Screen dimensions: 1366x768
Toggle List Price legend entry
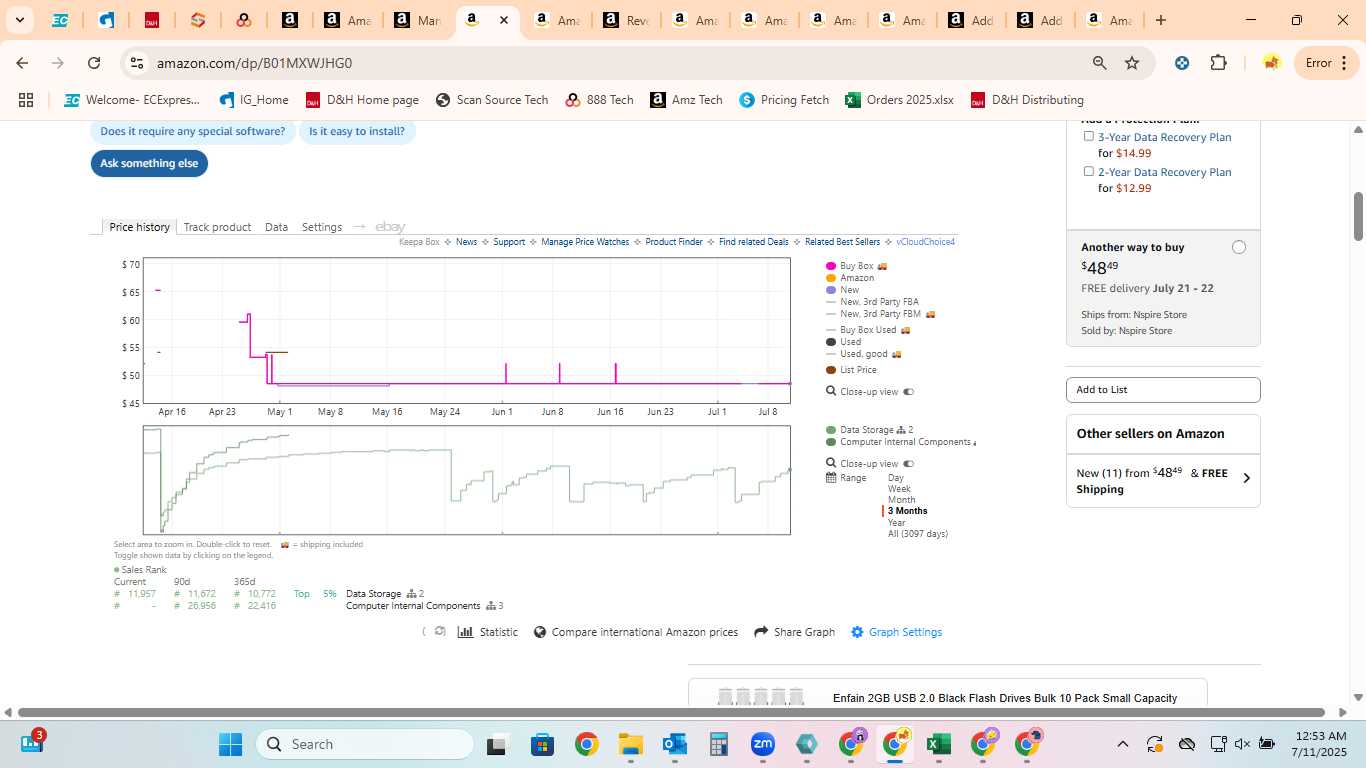tap(851, 370)
